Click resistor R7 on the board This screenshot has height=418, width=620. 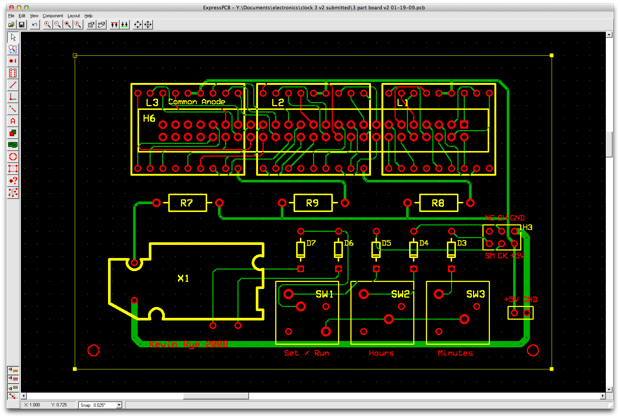pyautogui.click(x=187, y=203)
